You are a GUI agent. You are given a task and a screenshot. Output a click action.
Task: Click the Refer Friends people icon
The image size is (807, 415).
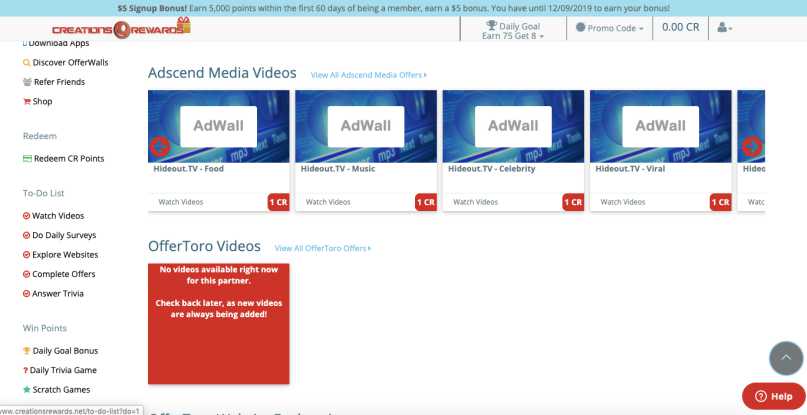[x=27, y=82]
